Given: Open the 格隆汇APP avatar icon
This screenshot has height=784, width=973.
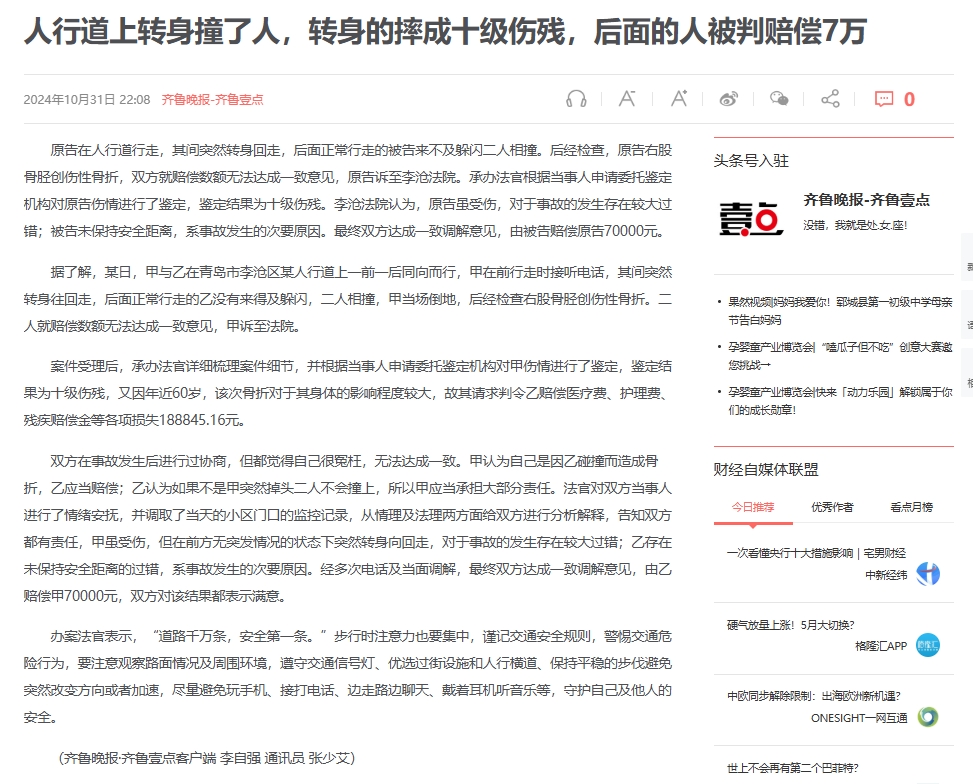Looking at the screenshot, I should [928, 646].
